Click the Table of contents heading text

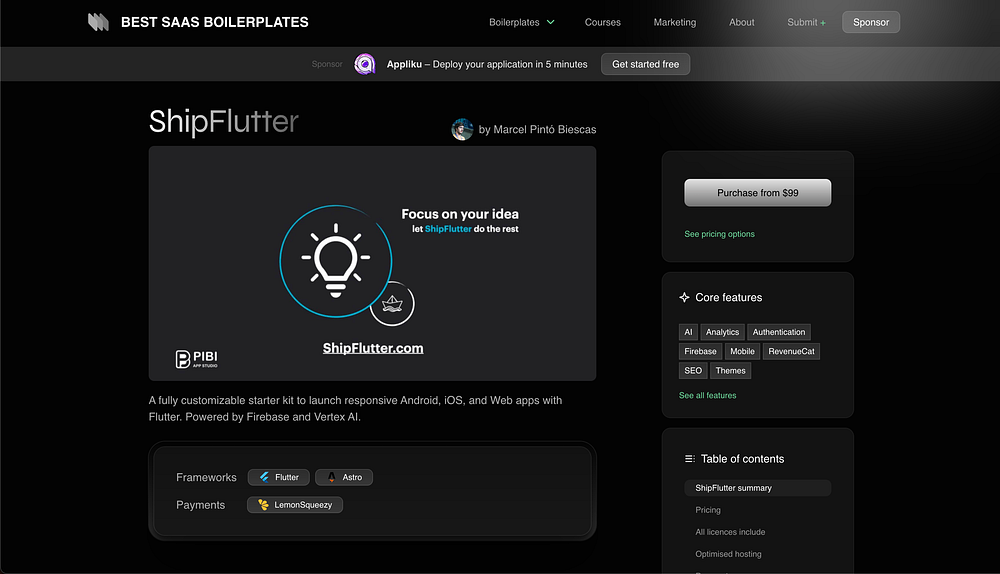tap(742, 459)
